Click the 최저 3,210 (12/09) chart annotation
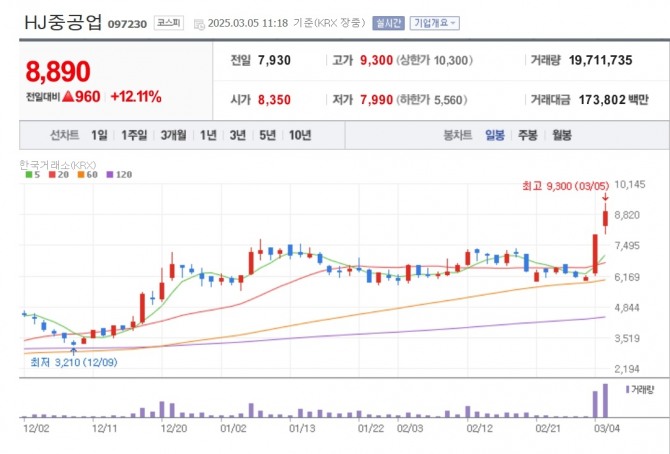This screenshot has width=670, height=454. (x=73, y=363)
